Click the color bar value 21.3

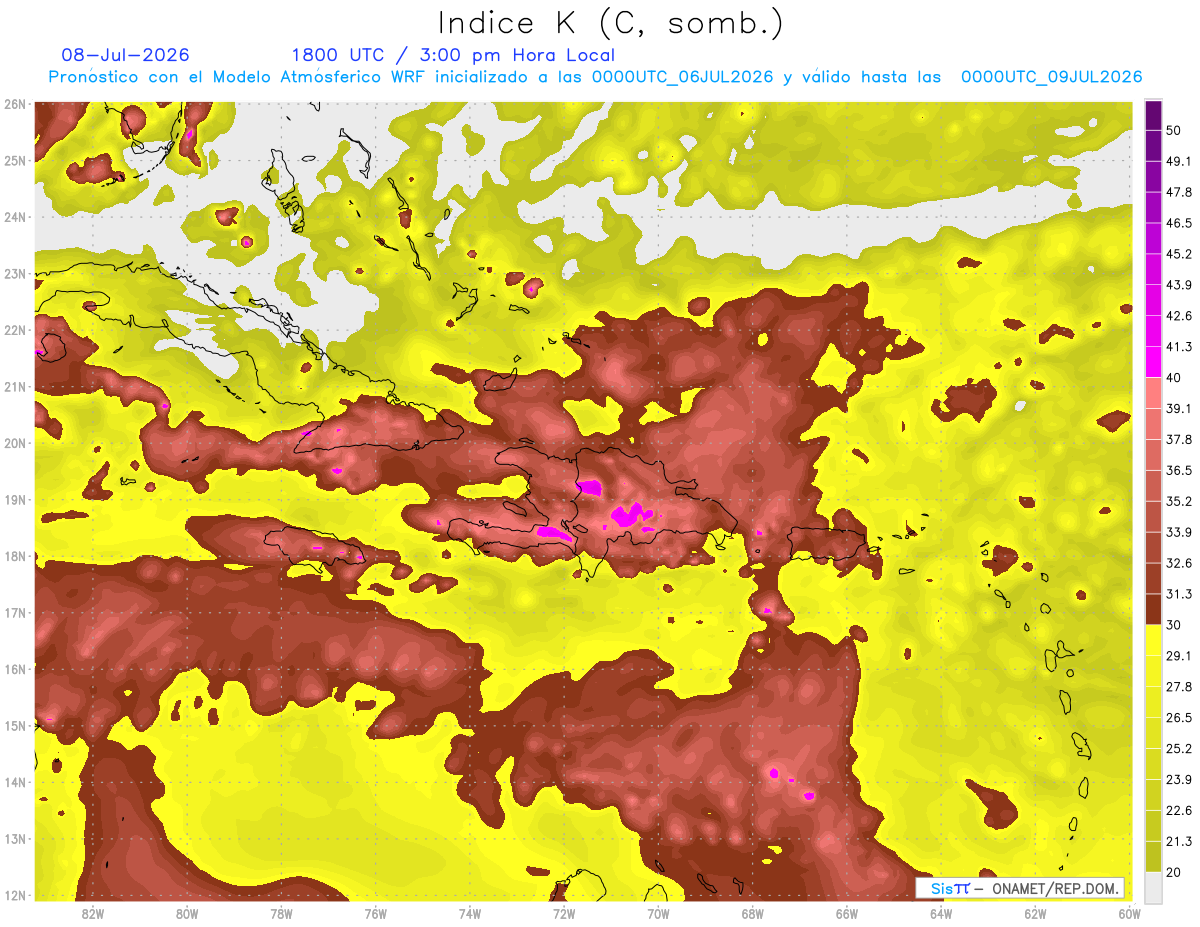coord(1178,841)
